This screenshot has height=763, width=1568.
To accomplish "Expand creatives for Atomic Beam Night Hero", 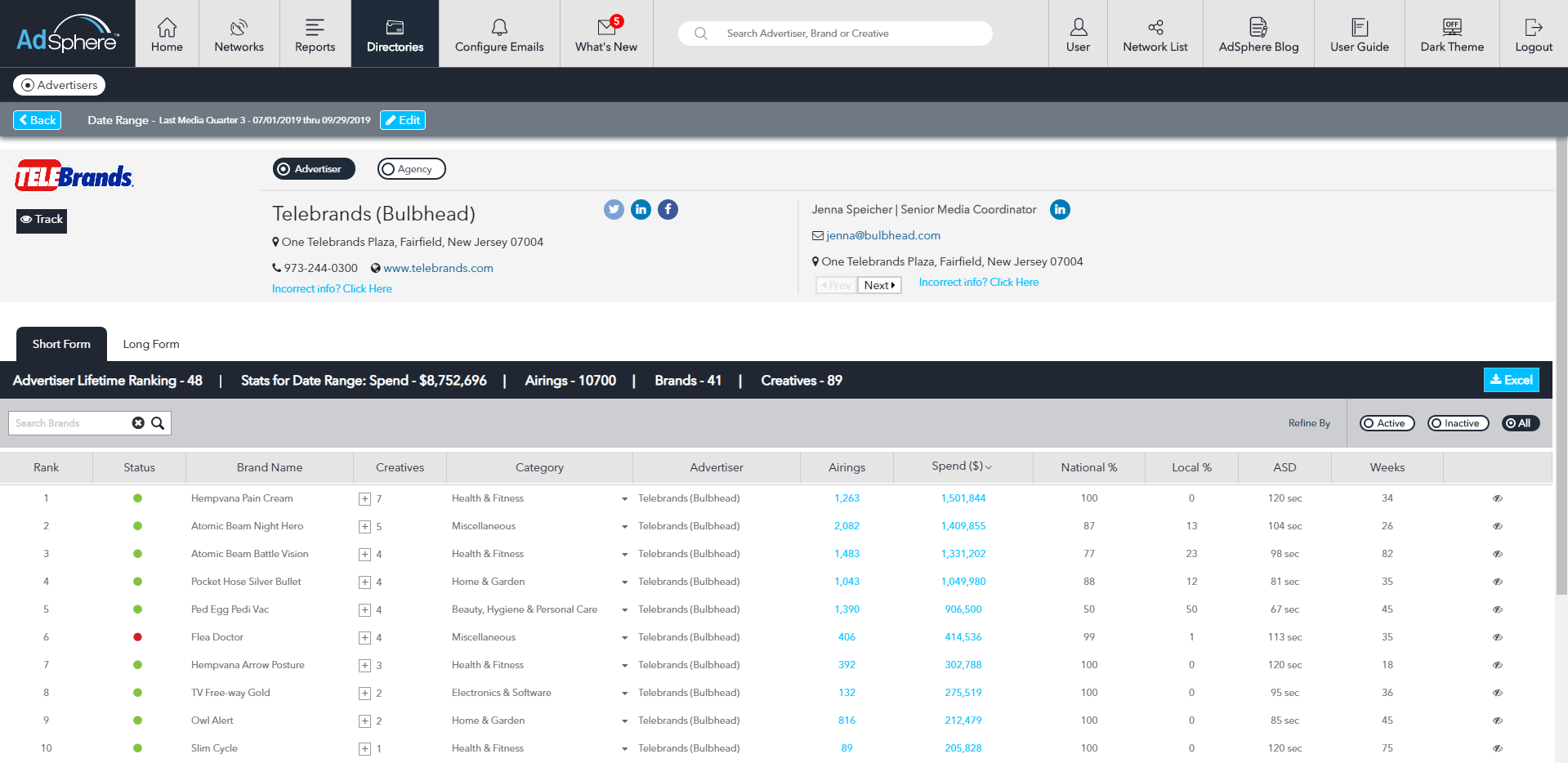I will [x=364, y=527].
